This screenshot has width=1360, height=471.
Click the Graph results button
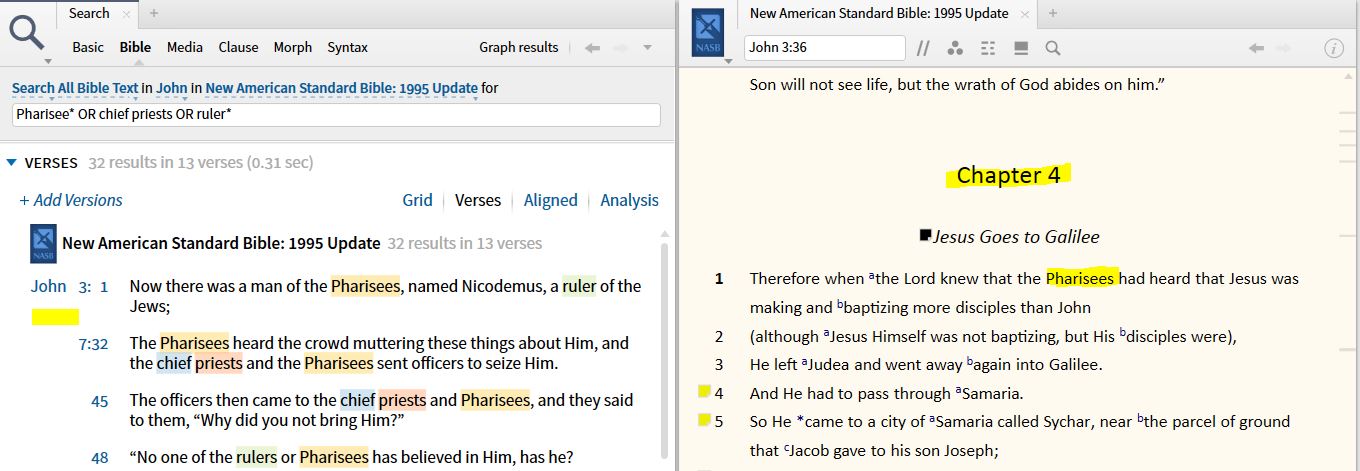(518, 47)
